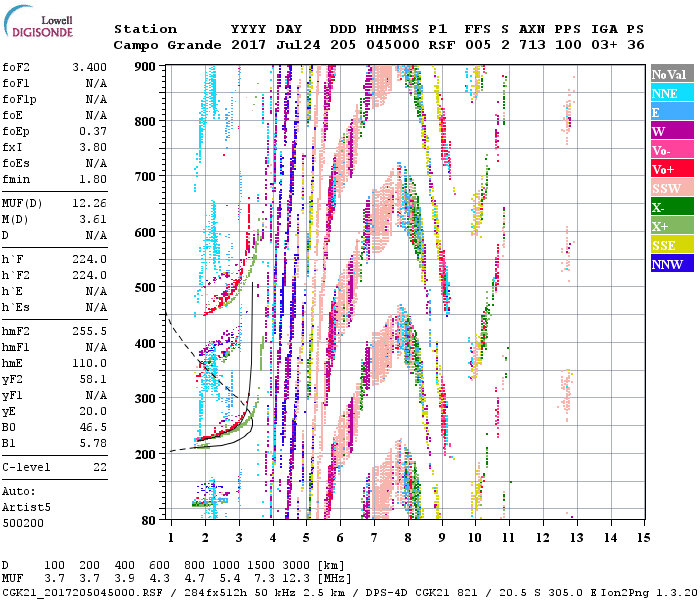Image resolution: width=700 pixels, height=600 pixels.
Task: Click the Artist5 auto-scaling label
Action: pos(25,507)
